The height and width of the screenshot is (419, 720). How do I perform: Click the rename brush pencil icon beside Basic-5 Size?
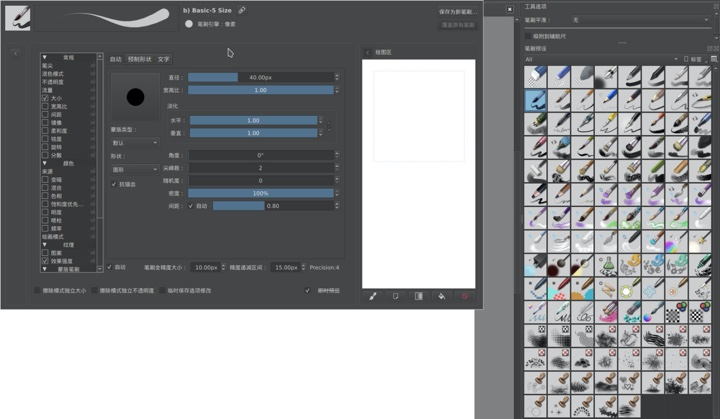click(242, 10)
